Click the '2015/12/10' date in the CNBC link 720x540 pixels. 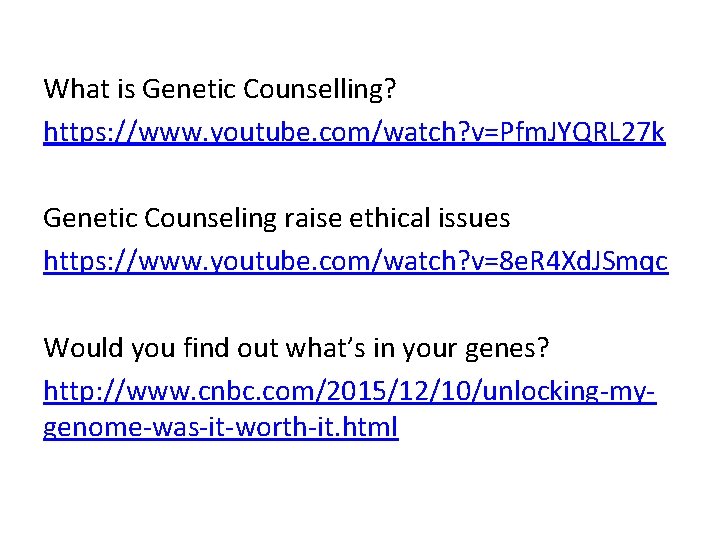(x=399, y=391)
